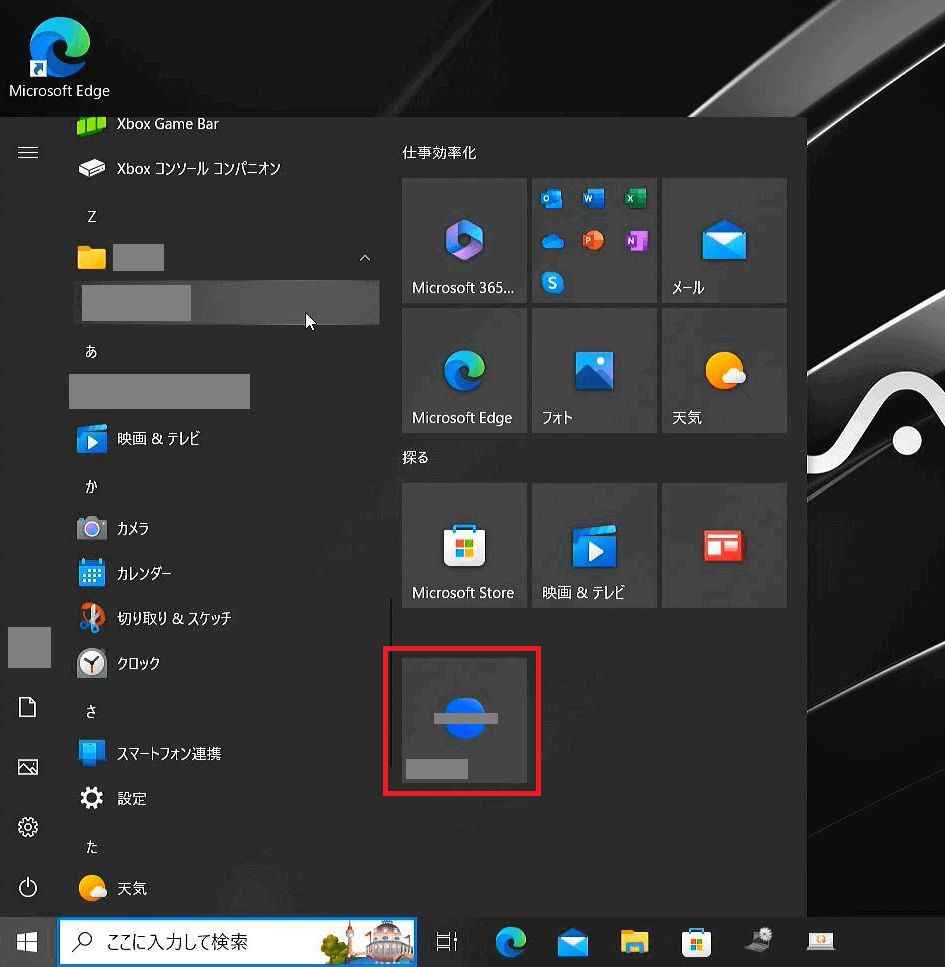Click the ここに入力して検索 search box

pyautogui.click(x=237, y=942)
